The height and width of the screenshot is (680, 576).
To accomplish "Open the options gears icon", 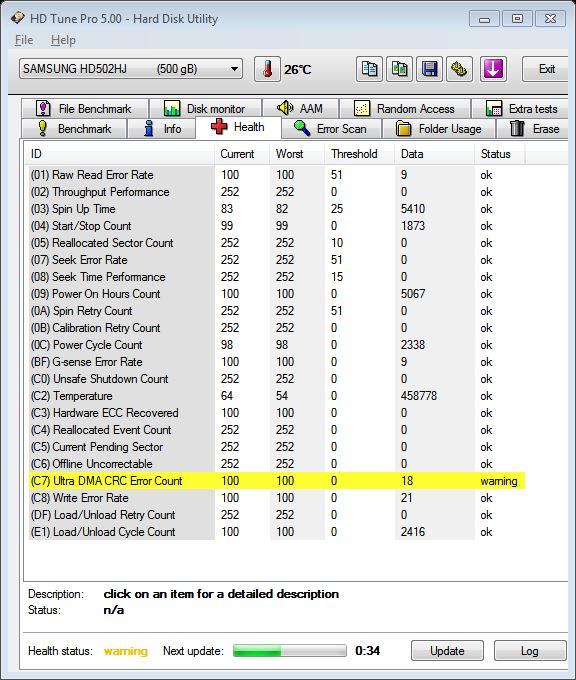I will click(459, 69).
